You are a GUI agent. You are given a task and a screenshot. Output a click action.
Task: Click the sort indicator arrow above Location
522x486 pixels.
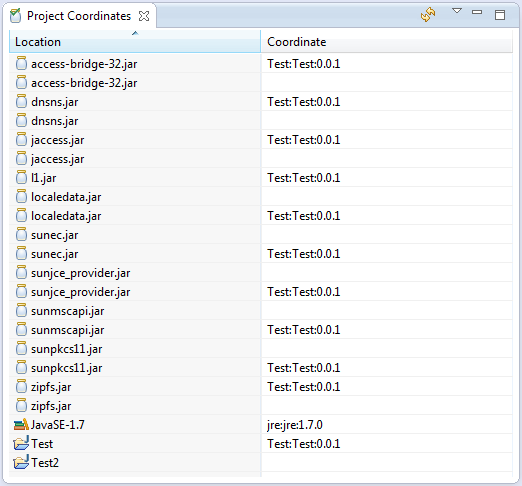click(x=135, y=33)
